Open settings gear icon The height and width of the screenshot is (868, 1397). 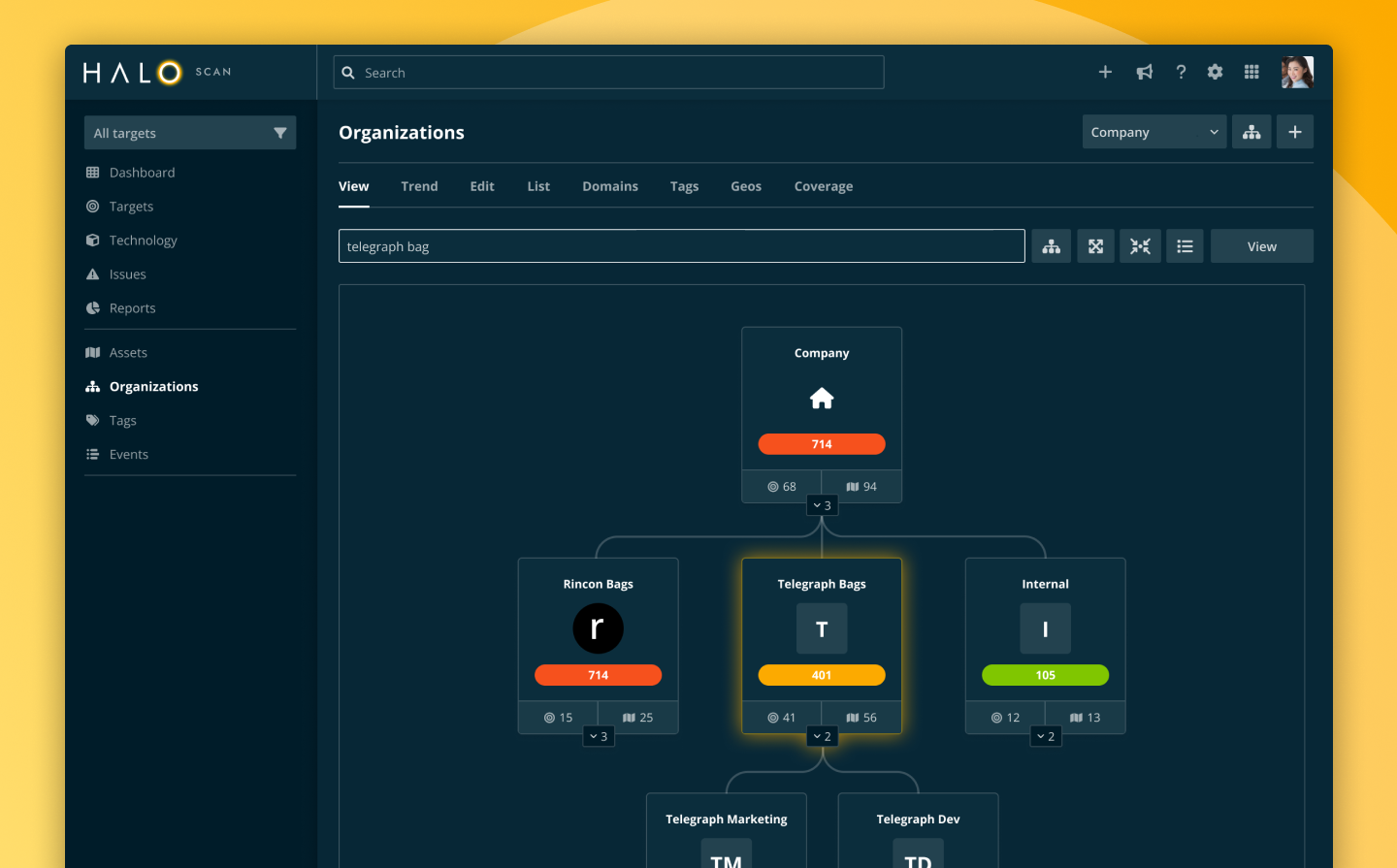click(1215, 72)
